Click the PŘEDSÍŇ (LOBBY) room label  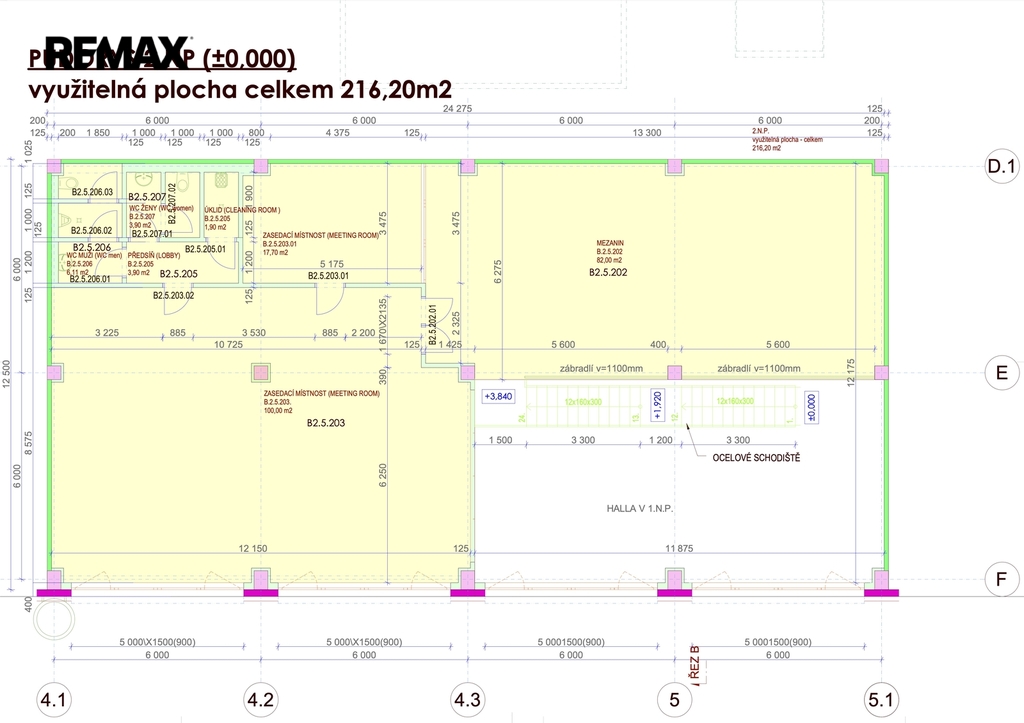pyautogui.click(x=153, y=256)
